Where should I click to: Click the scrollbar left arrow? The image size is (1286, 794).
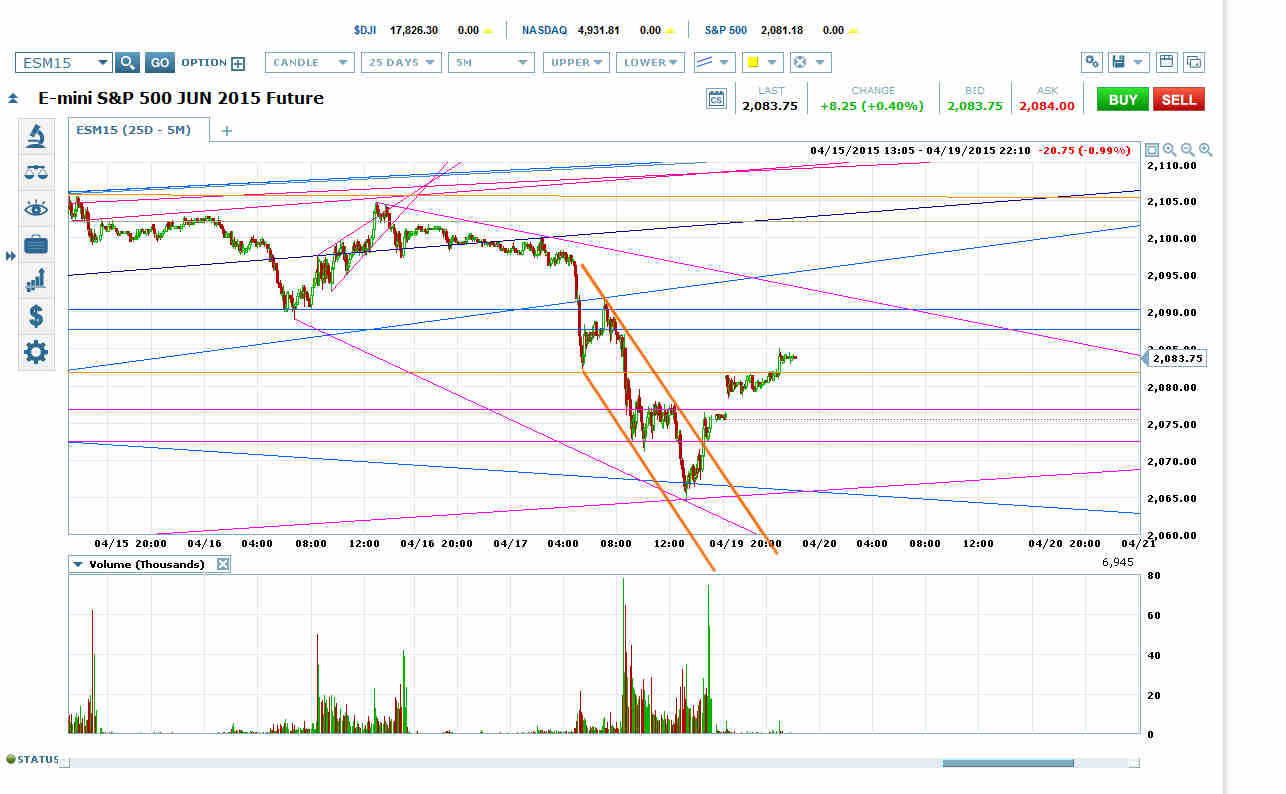pyautogui.click(x=65, y=763)
